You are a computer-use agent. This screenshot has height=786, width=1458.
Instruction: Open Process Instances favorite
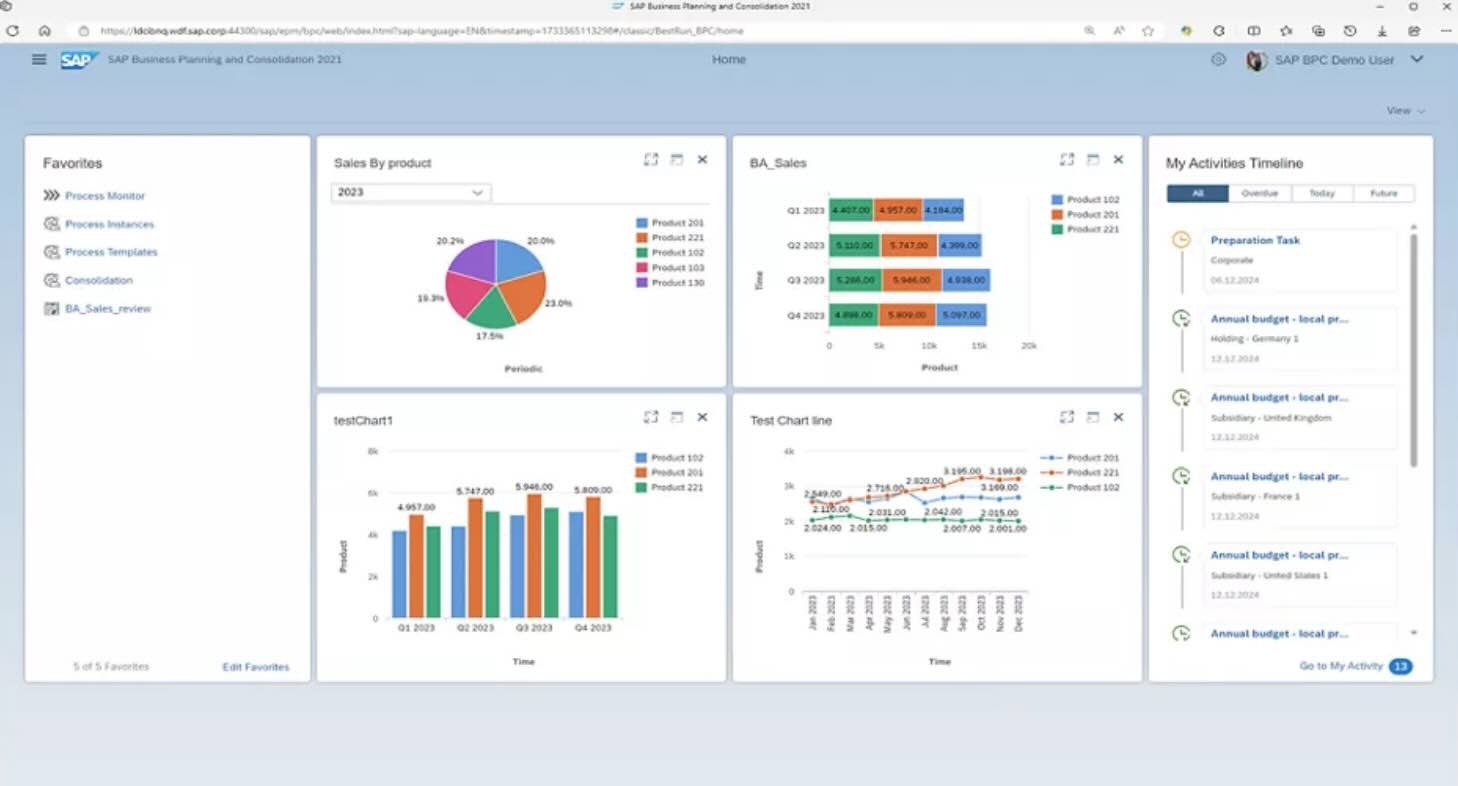tap(110, 224)
